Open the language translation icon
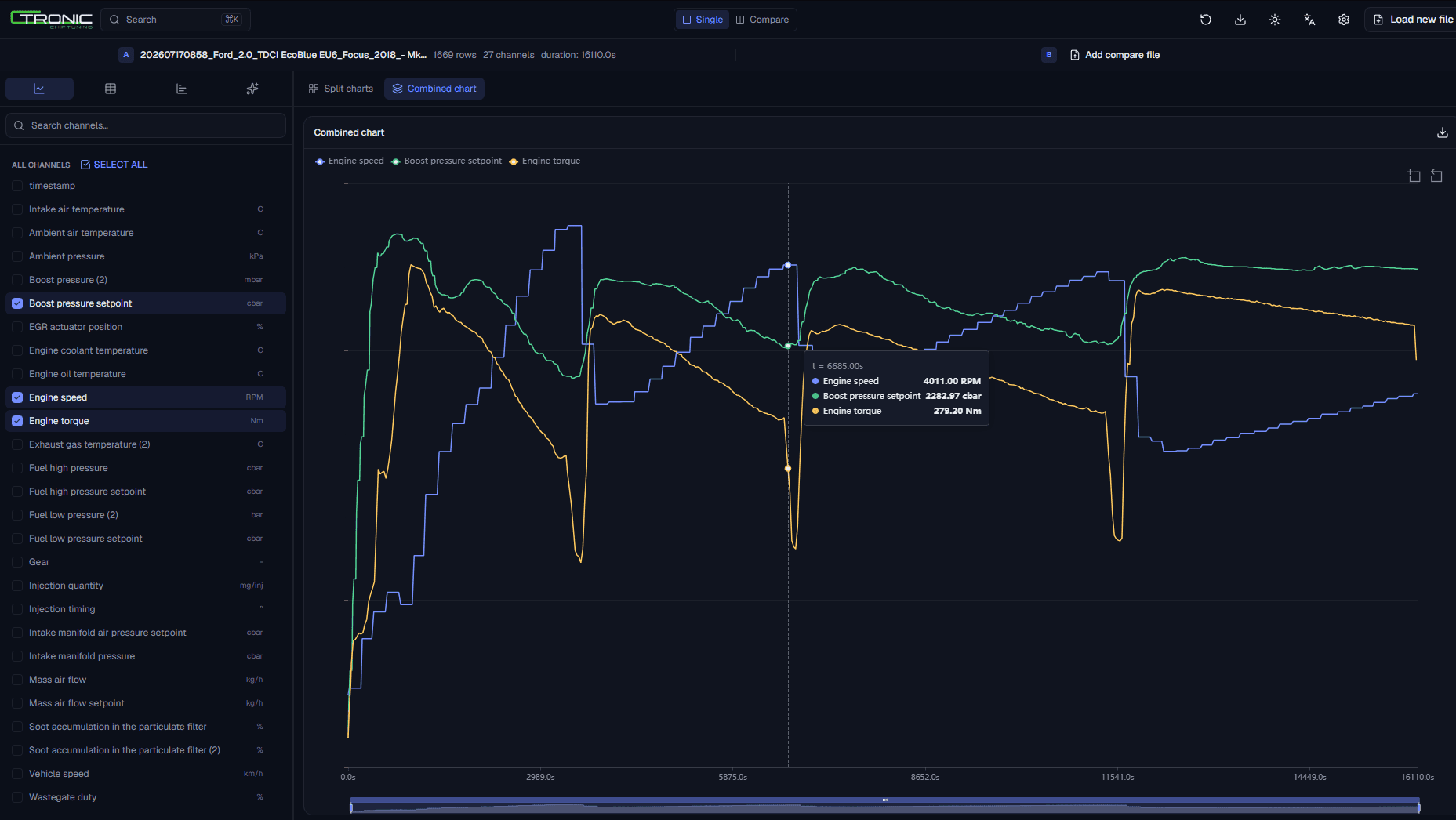Image resolution: width=1456 pixels, height=820 pixels. pos(1309,20)
